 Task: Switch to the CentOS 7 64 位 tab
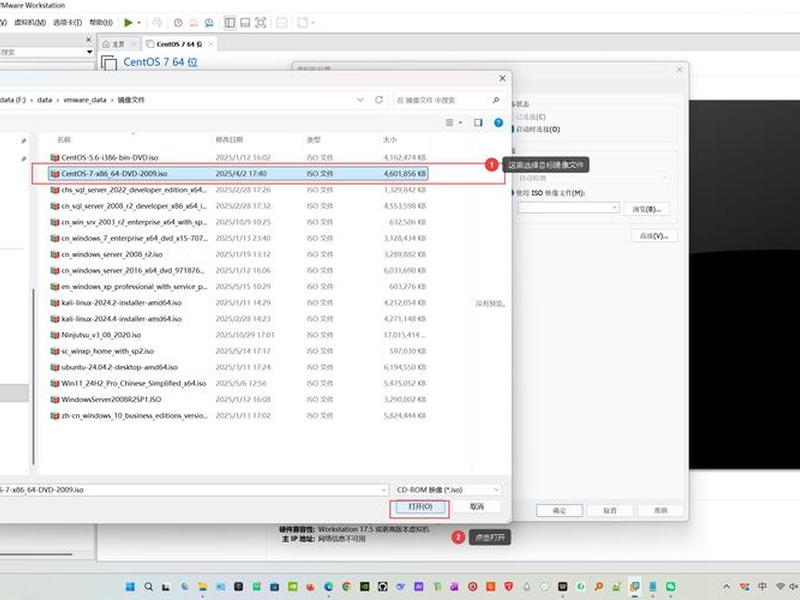[179, 44]
